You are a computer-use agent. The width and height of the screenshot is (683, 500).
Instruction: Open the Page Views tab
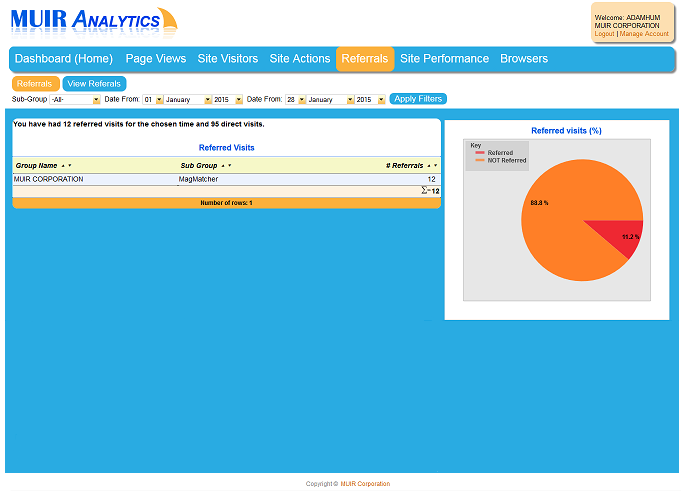click(x=156, y=59)
